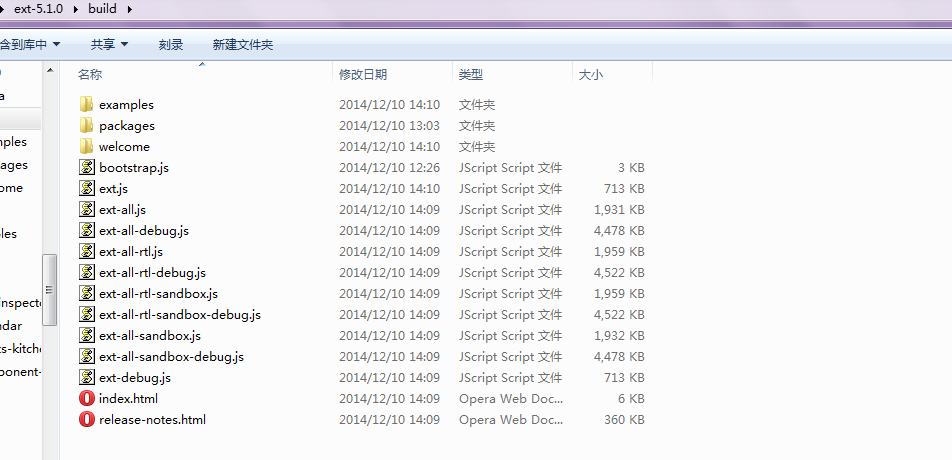Select the file name ext-all-sandbox-debug.js
This screenshot has height=460, width=952.
pos(172,357)
